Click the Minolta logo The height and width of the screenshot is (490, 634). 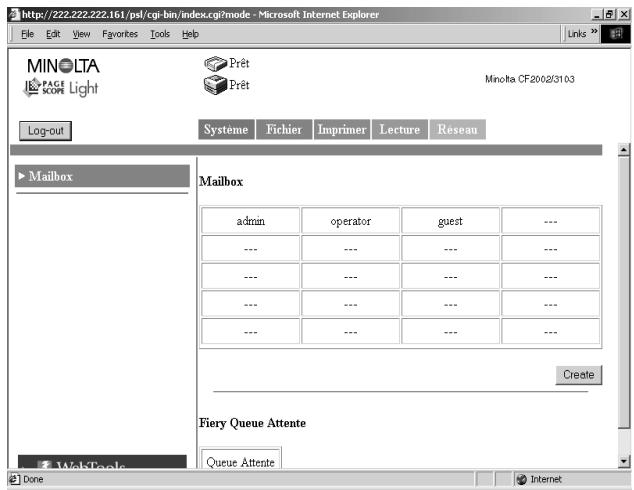tap(63, 65)
